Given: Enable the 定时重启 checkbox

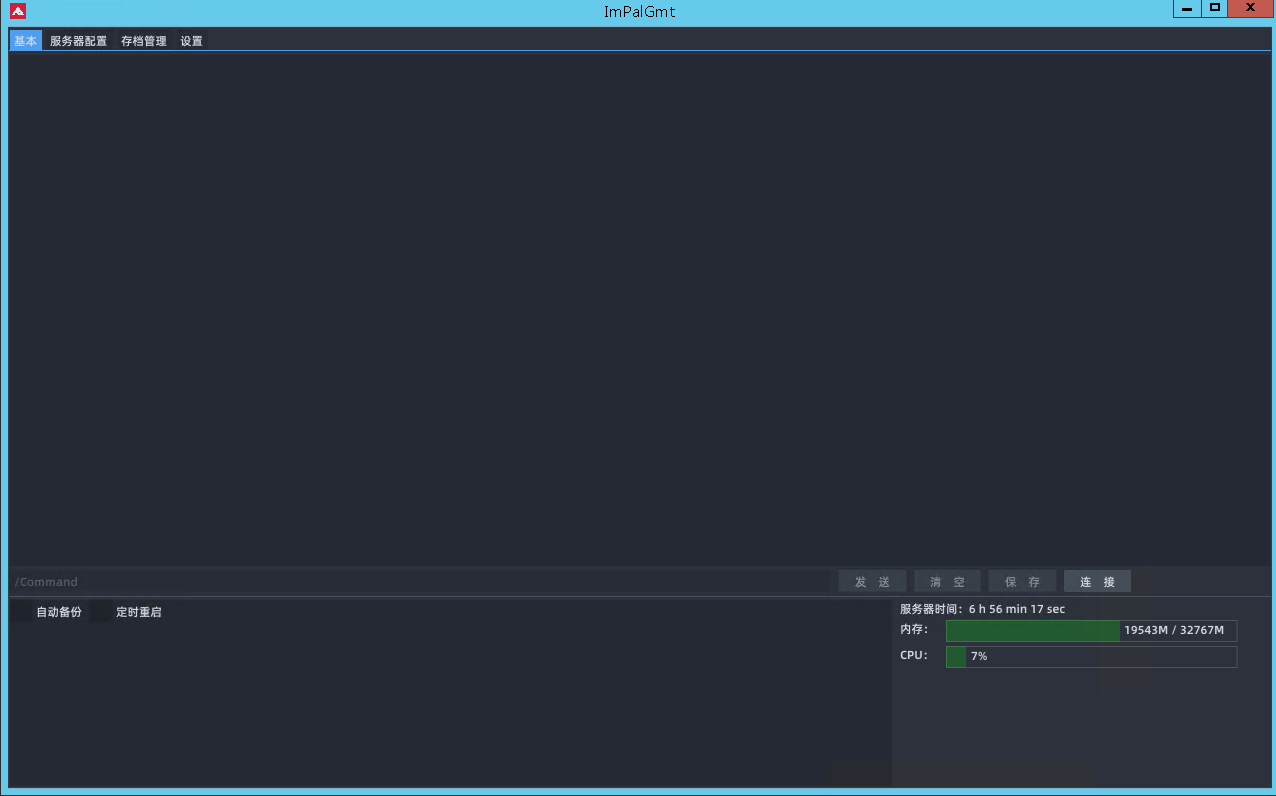Looking at the screenshot, I should click(x=101, y=612).
